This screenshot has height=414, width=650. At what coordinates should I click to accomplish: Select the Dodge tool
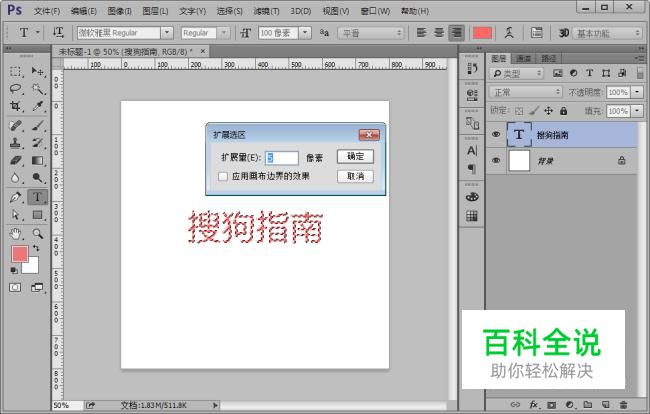pyautogui.click(x=37, y=178)
